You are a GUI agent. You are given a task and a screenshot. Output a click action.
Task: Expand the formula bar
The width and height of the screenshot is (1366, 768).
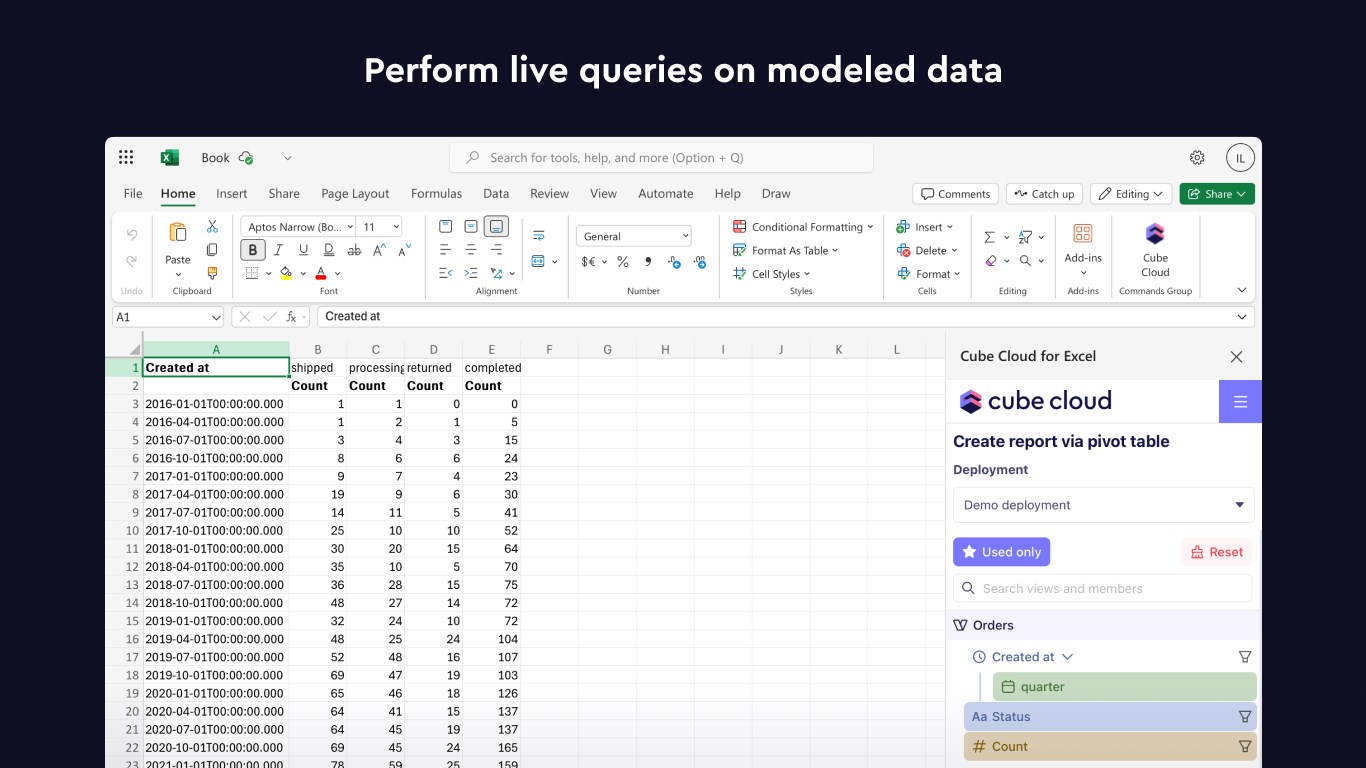click(1242, 317)
